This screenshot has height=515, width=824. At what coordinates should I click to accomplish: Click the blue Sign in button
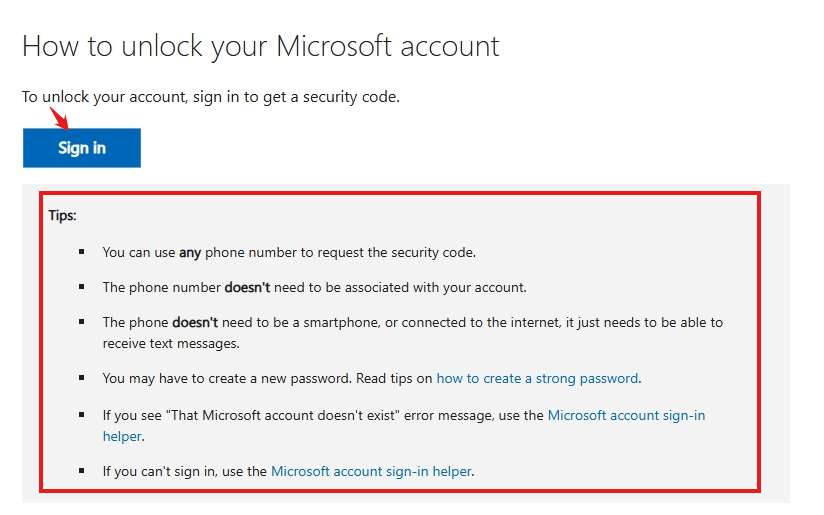pyautogui.click(x=81, y=148)
